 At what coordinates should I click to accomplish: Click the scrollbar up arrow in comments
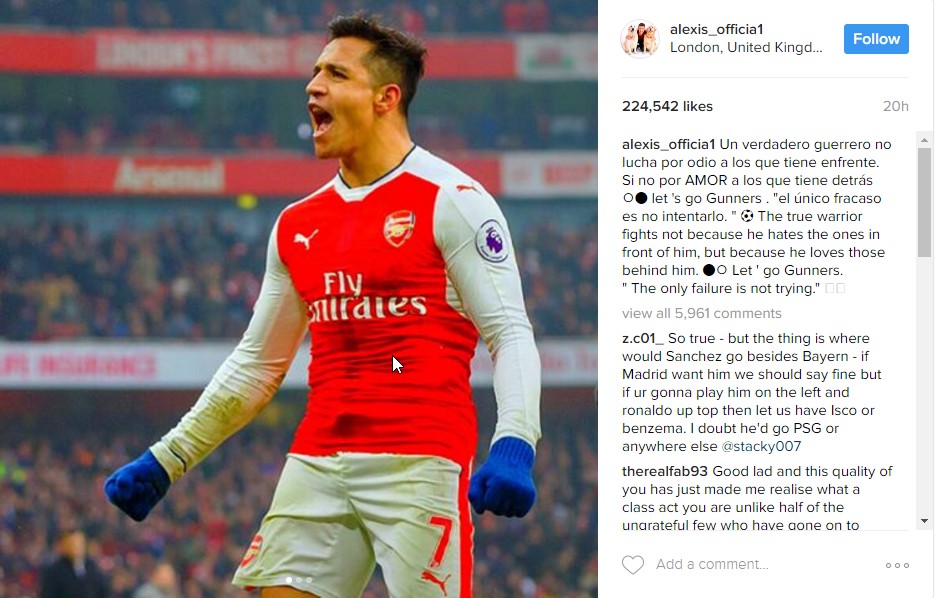[924, 140]
